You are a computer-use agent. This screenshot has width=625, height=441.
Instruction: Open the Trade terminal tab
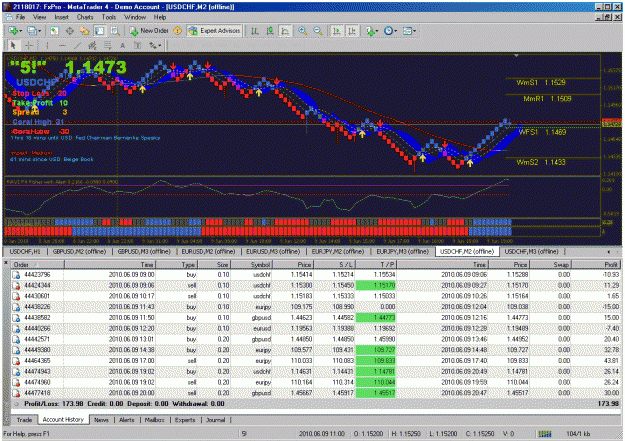[x=24, y=420]
